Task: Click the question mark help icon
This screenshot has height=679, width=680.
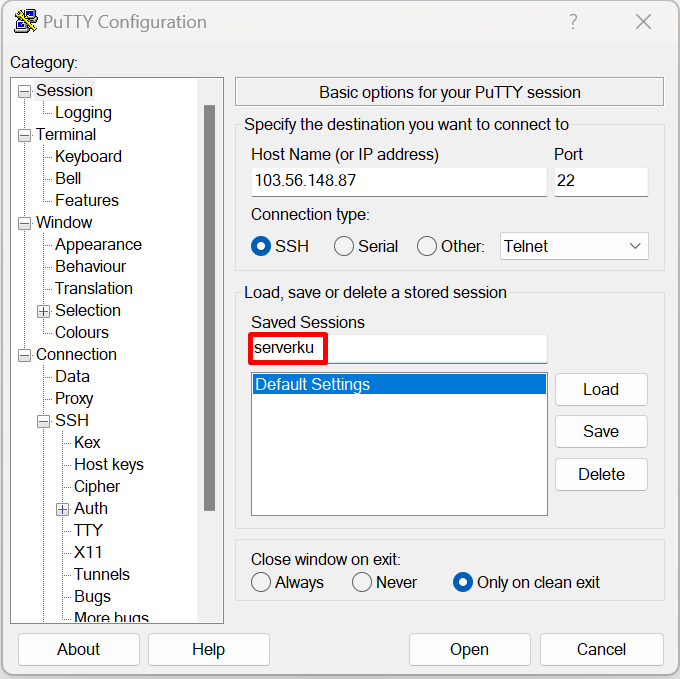Action: point(573,22)
